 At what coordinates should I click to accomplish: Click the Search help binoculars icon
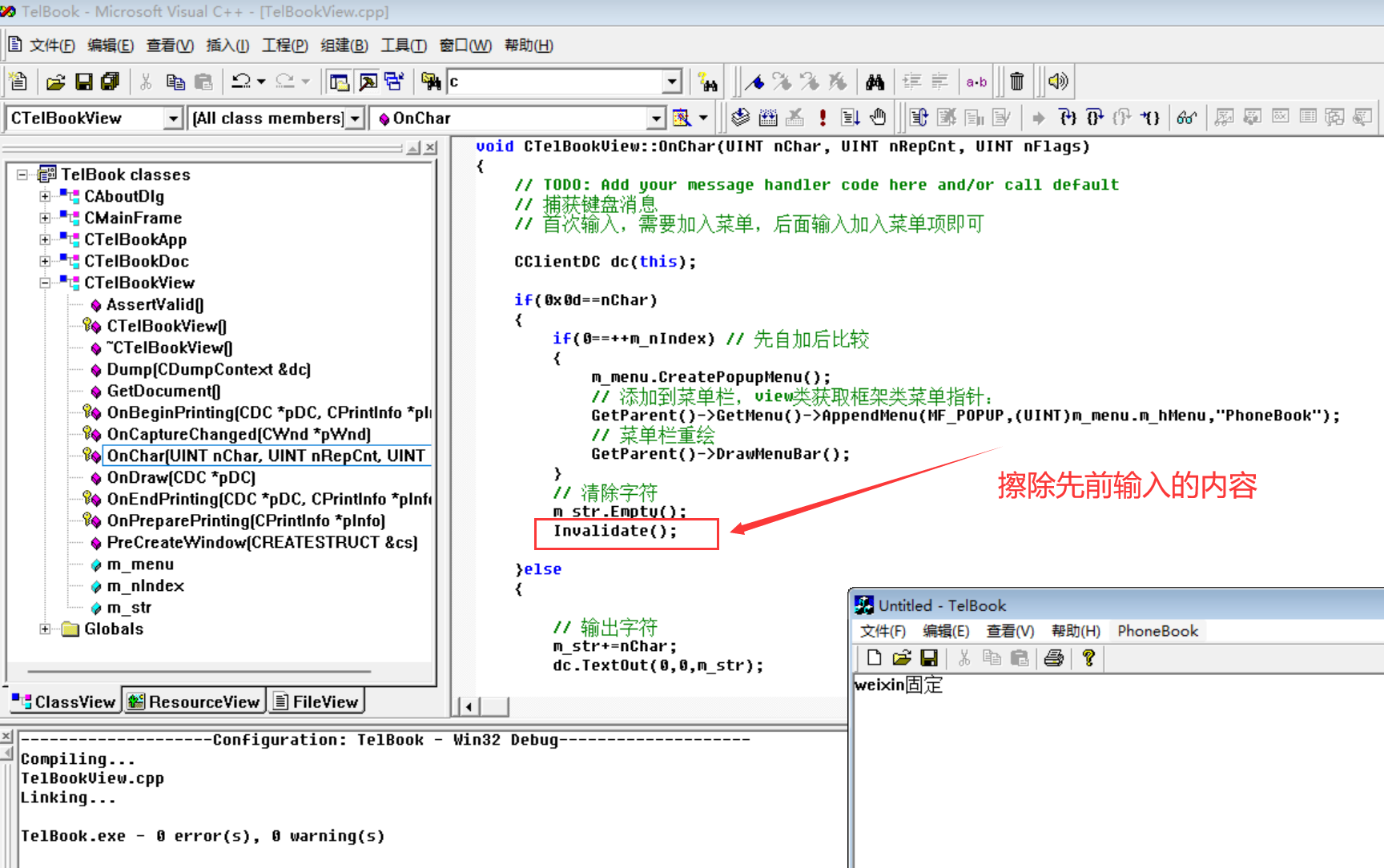[x=707, y=81]
